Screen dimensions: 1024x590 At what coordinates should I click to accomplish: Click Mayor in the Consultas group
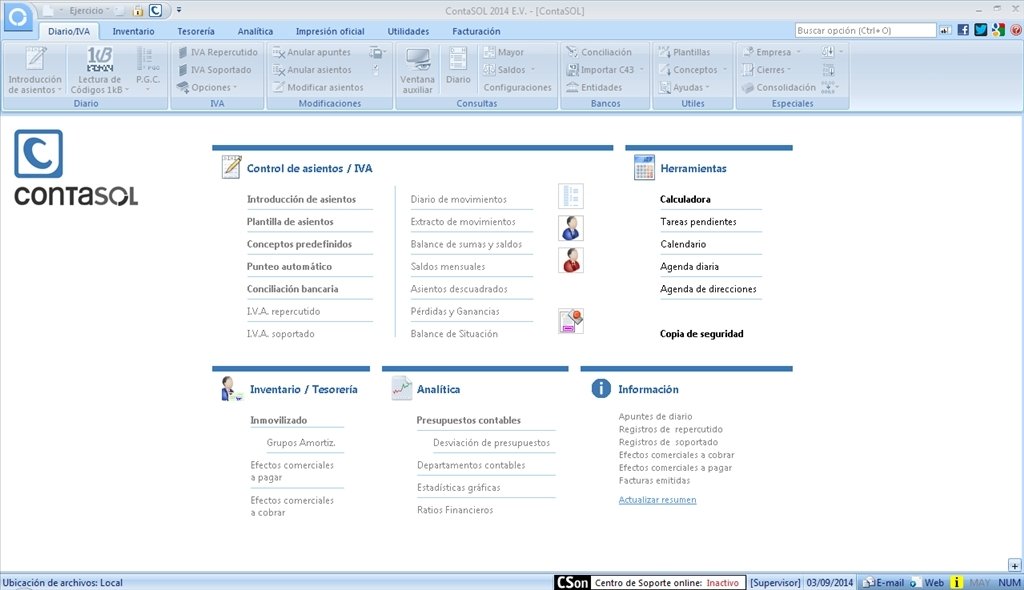504,52
